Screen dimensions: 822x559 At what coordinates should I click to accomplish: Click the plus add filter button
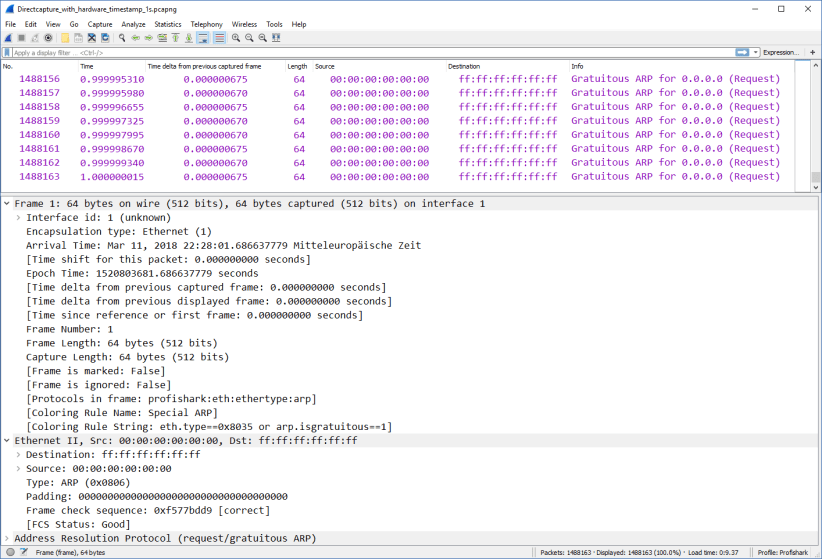[x=813, y=52]
